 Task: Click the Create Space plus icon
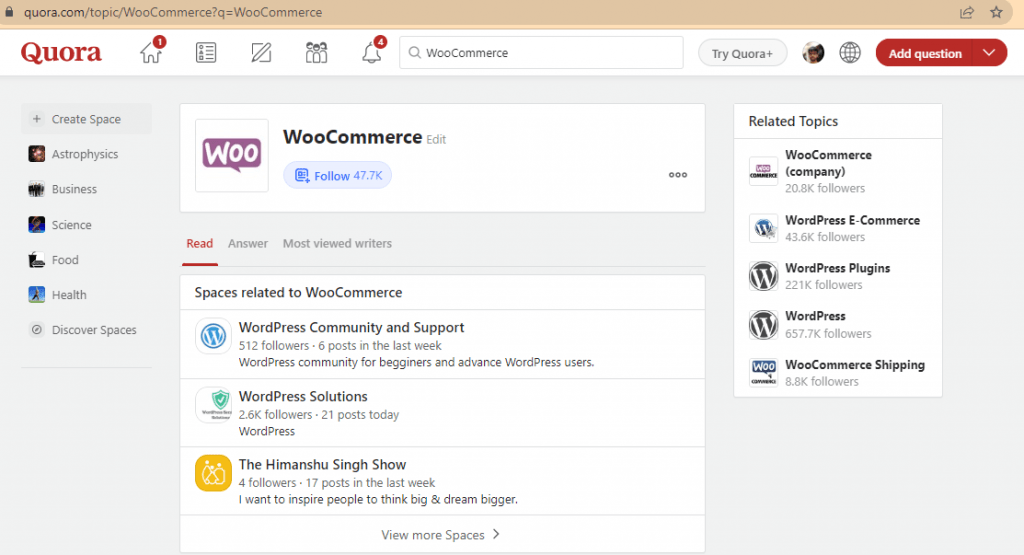point(37,119)
